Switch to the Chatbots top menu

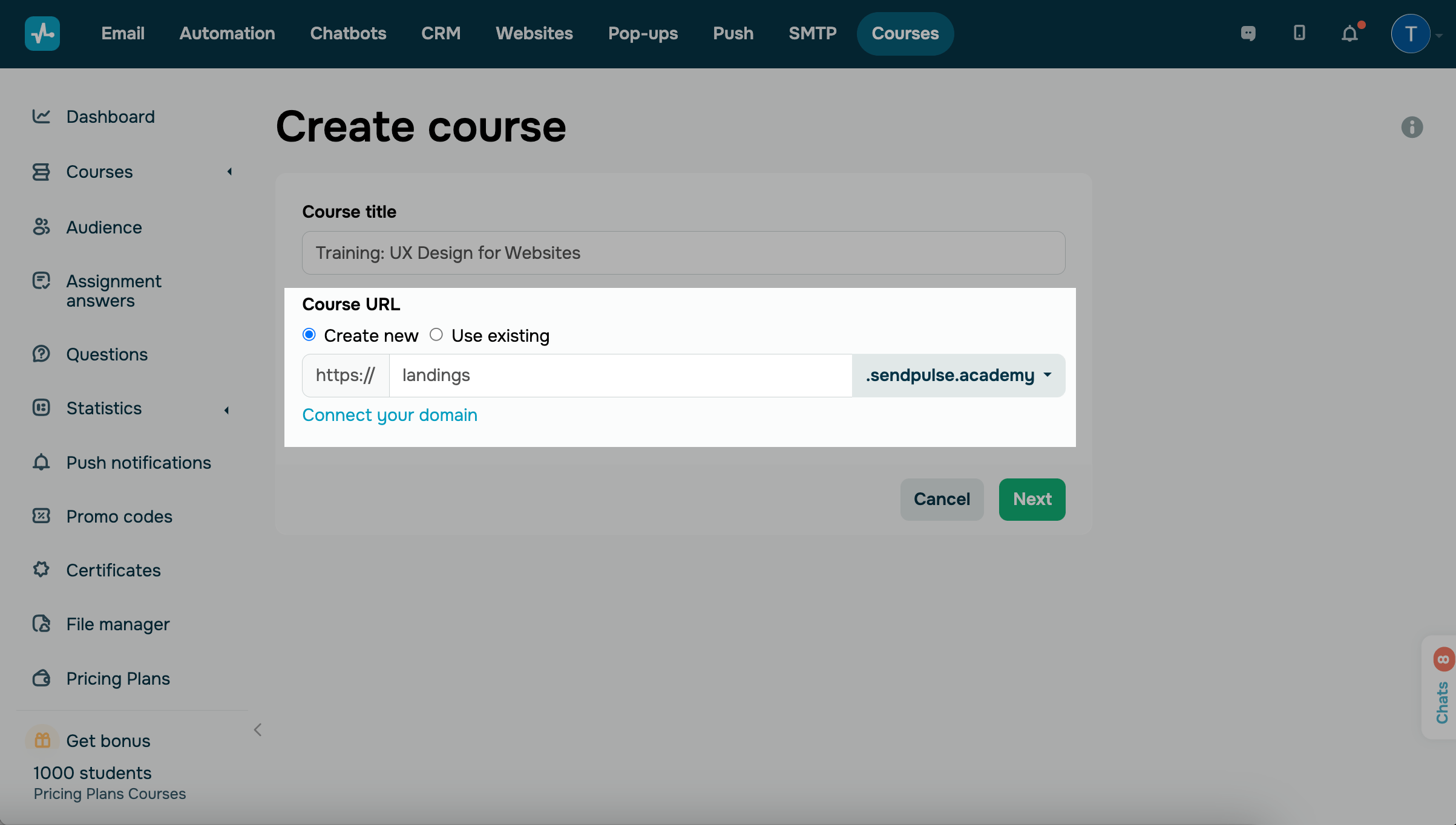pos(348,33)
